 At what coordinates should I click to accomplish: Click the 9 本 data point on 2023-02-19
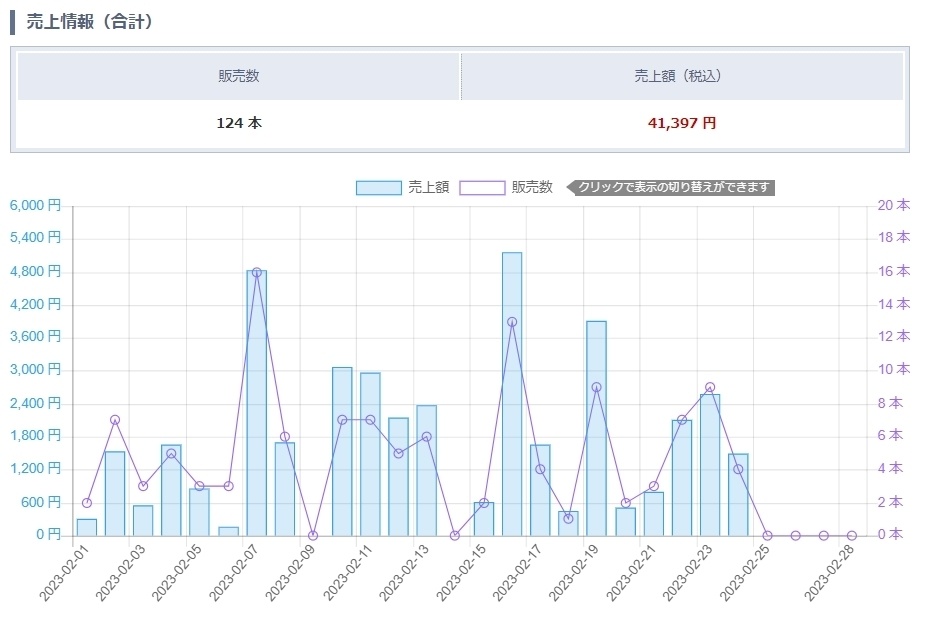(596, 387)
